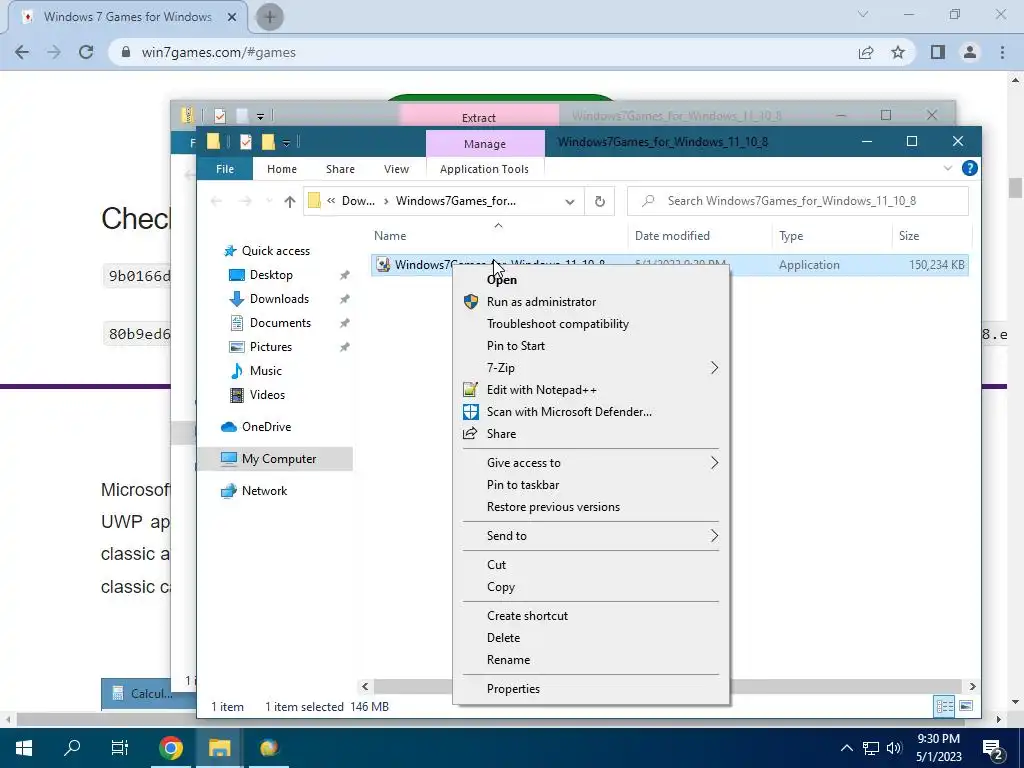This screenshot has height=768, width=1024.
Task: Click the Extract tab in back window
Action: (x=479, y=118)
